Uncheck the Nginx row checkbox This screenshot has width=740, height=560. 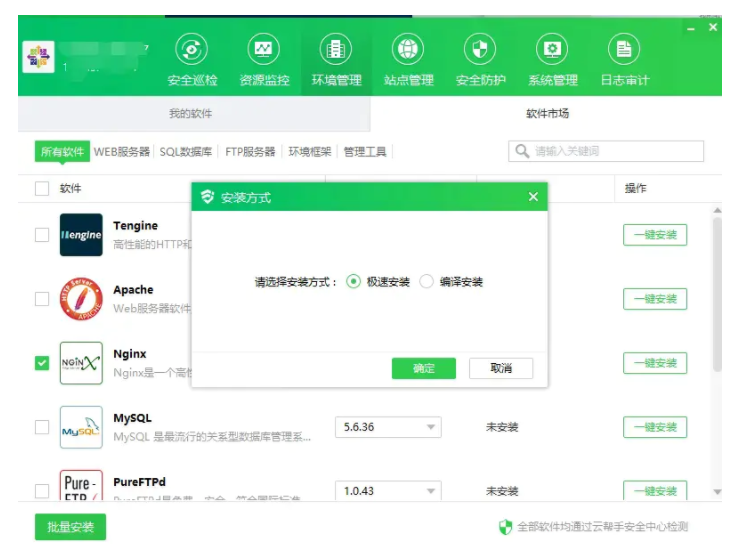[42, 363]
